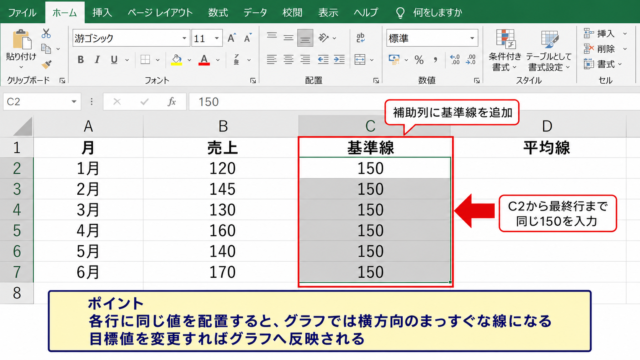Image resolution: width=640 pixels, height=360 pixels.
Task: Click the formula bar showing 150
Action: pyautogui.click(x=413, y=102)
